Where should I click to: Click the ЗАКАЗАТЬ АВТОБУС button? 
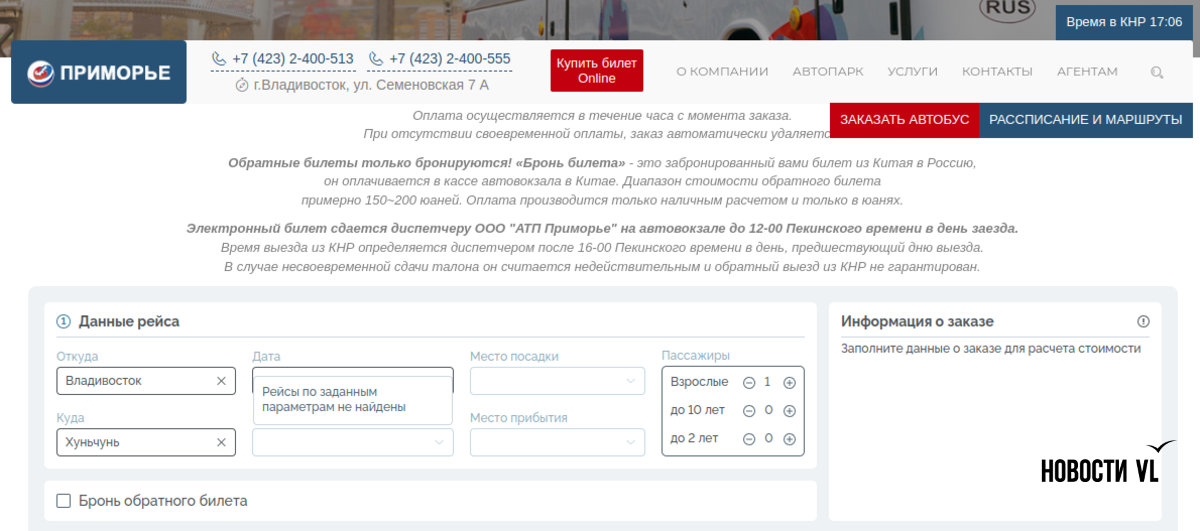click(x=904, y=119)
